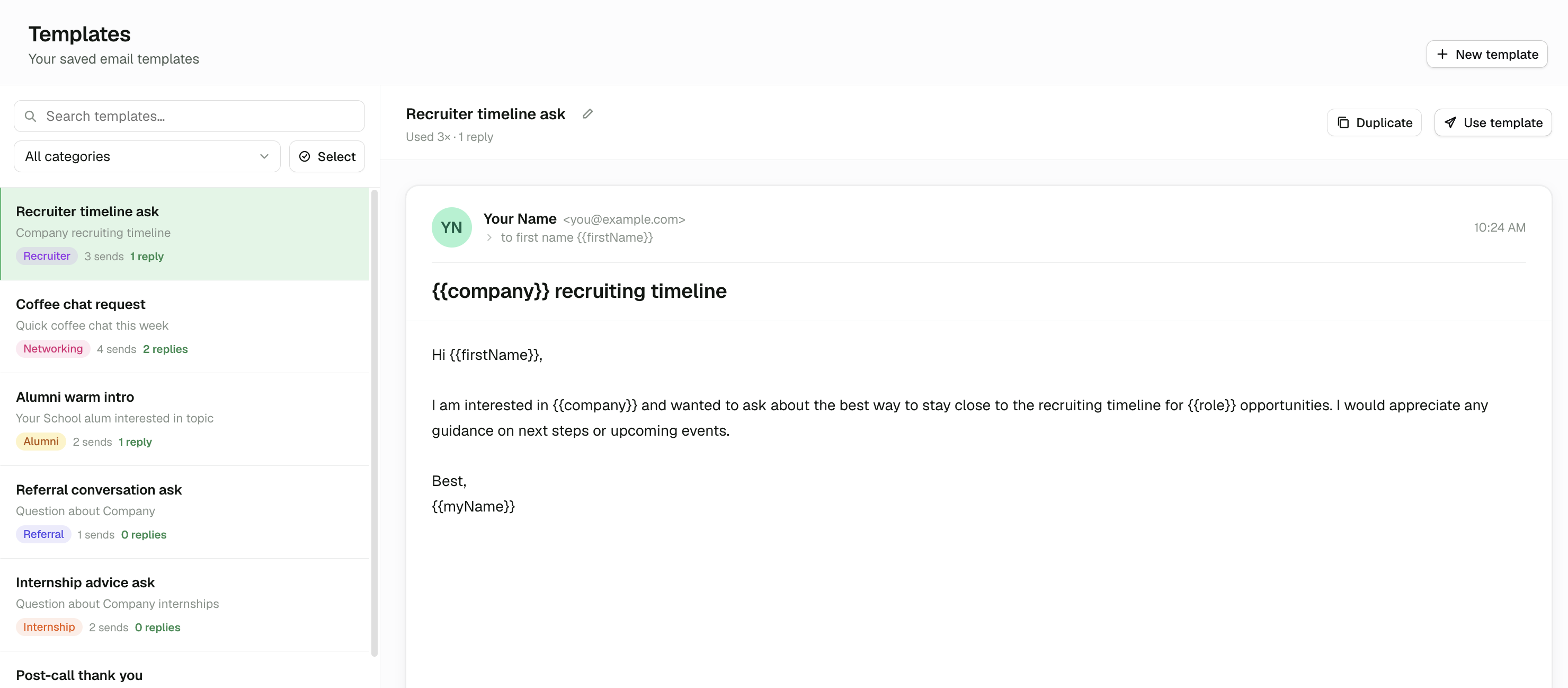Click the Select button
This screenshot has height=688, width=1568.
[327, 156]
